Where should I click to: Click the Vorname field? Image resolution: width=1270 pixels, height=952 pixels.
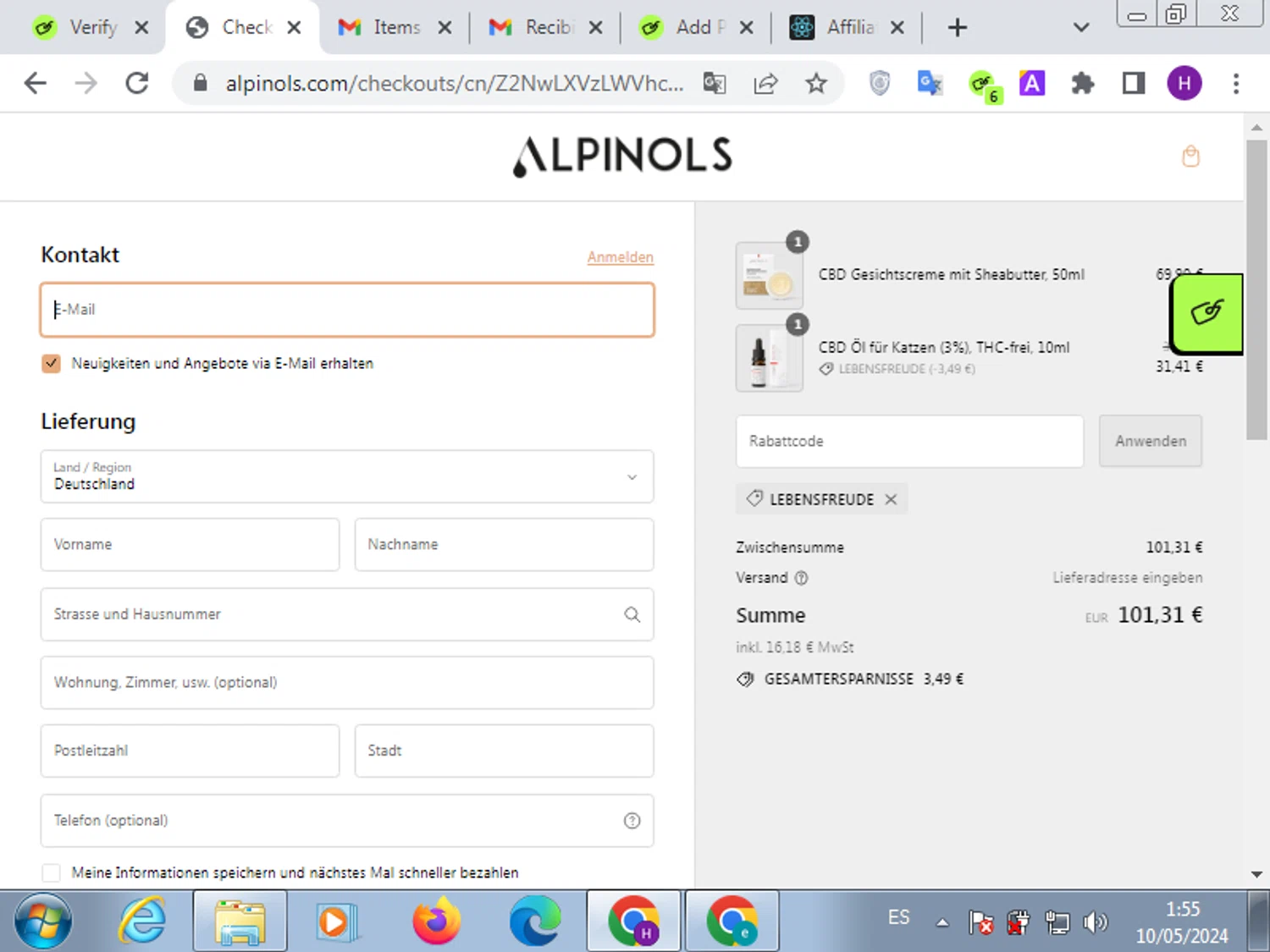tap(190, 544)
